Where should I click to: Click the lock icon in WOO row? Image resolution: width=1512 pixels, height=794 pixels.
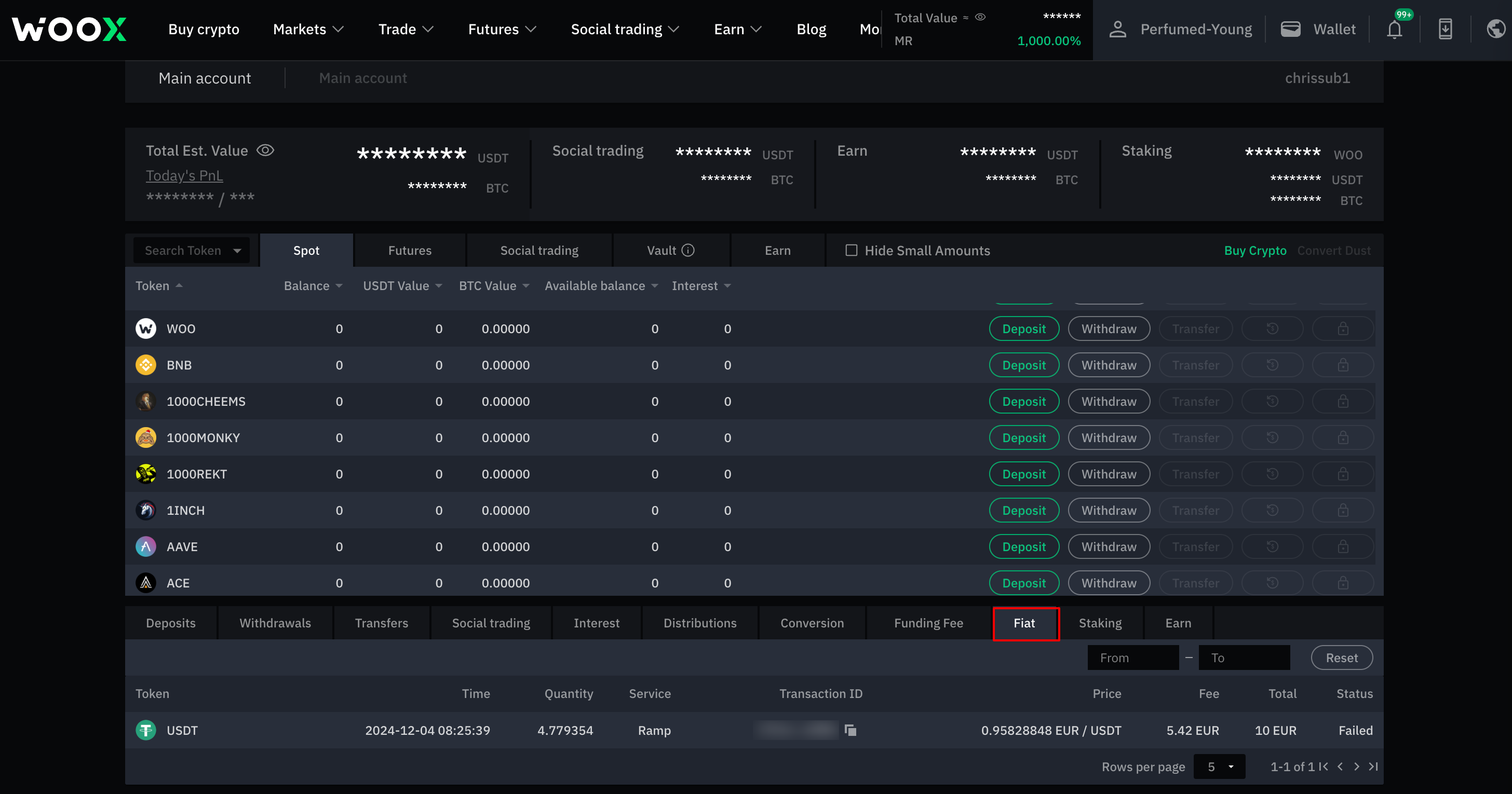coord(1343,328)
